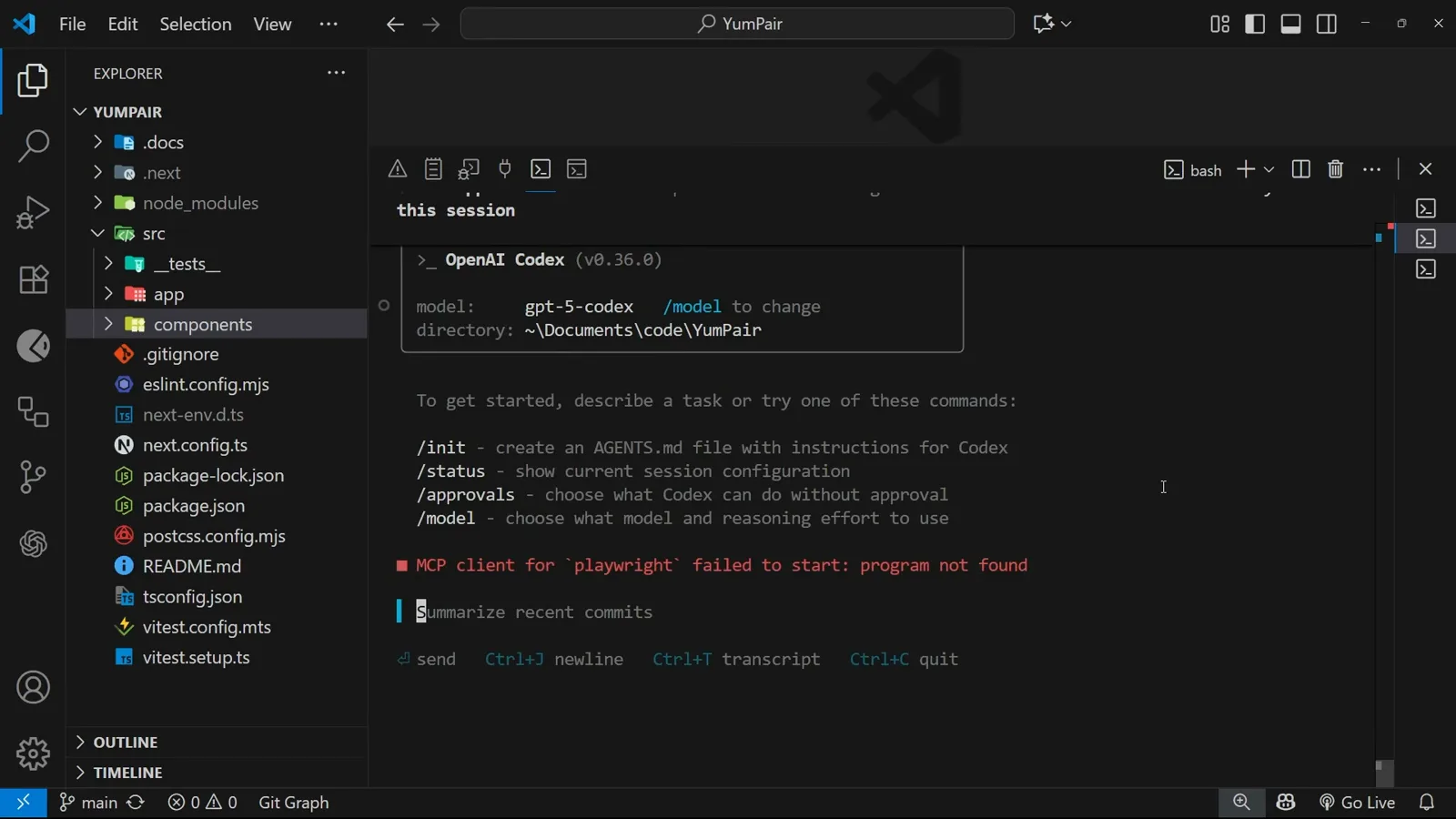Open the Ports panel plug icon
Screen dimensions: 1456x819
point(505,169)
